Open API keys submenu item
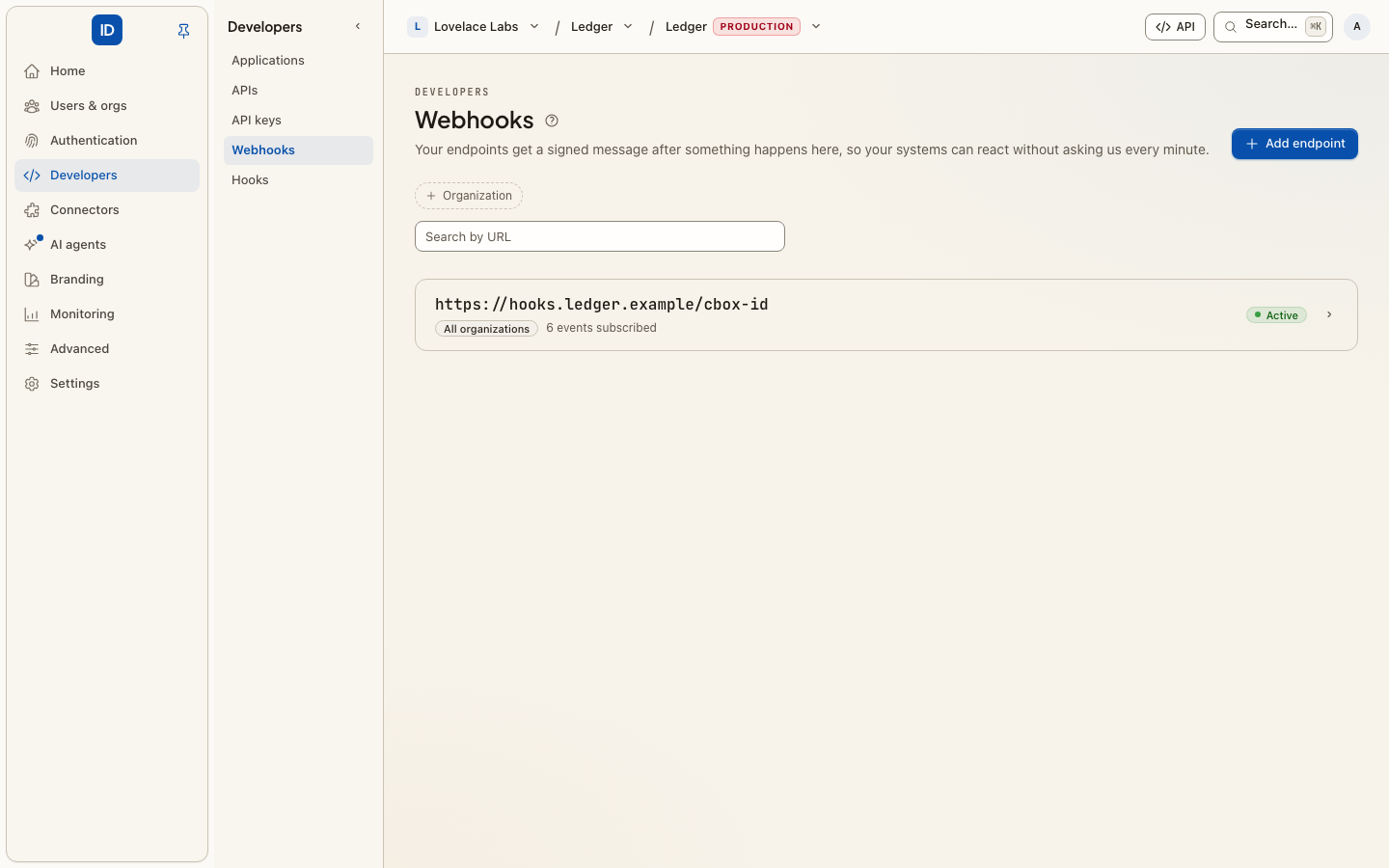This screenshot has height=868, width=1389. pos(298,121)
